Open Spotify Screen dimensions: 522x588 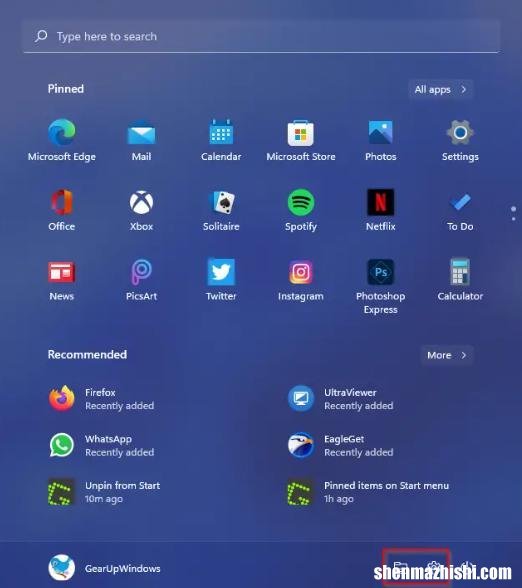301,210
